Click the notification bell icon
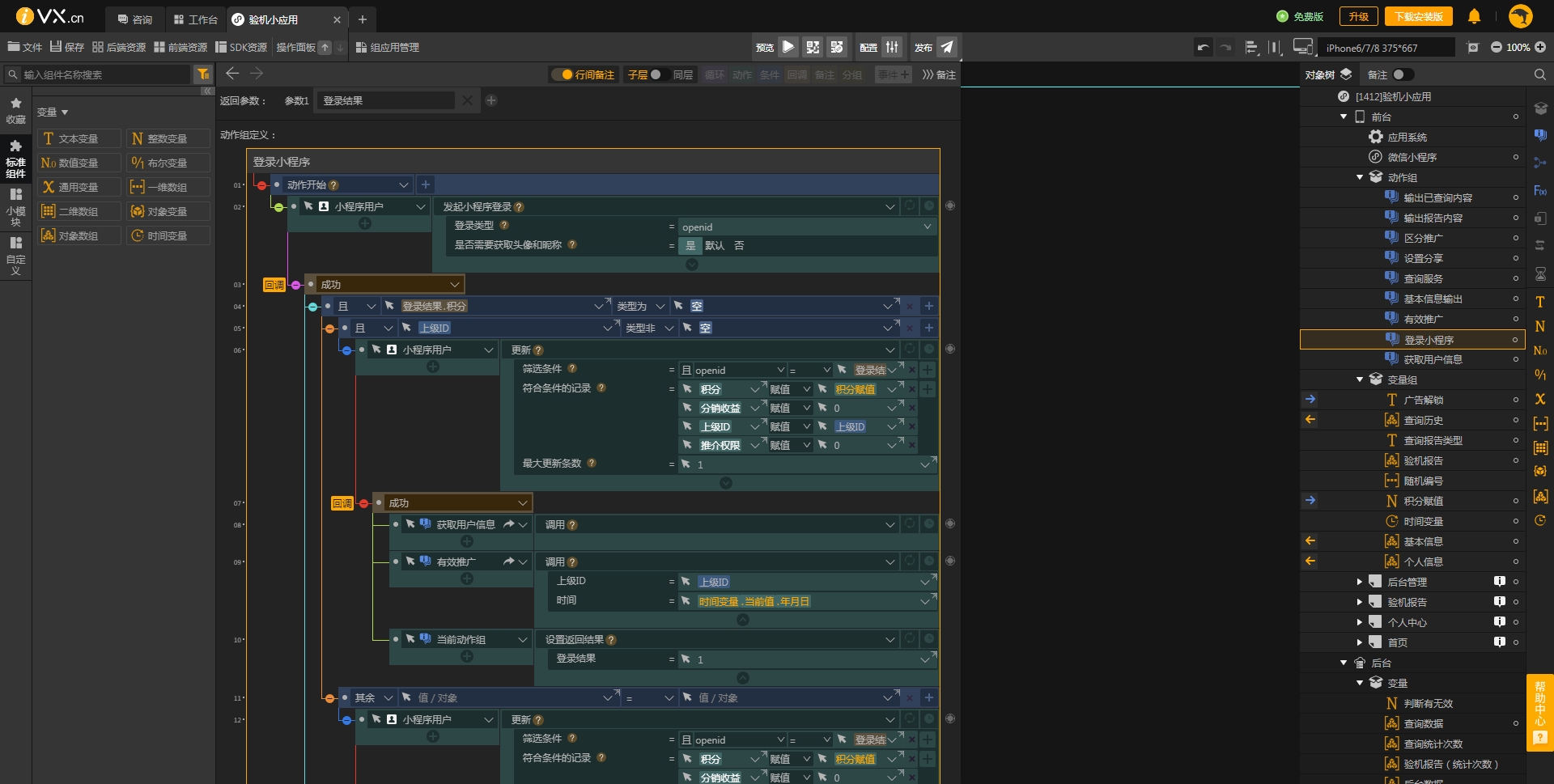 1475,16
